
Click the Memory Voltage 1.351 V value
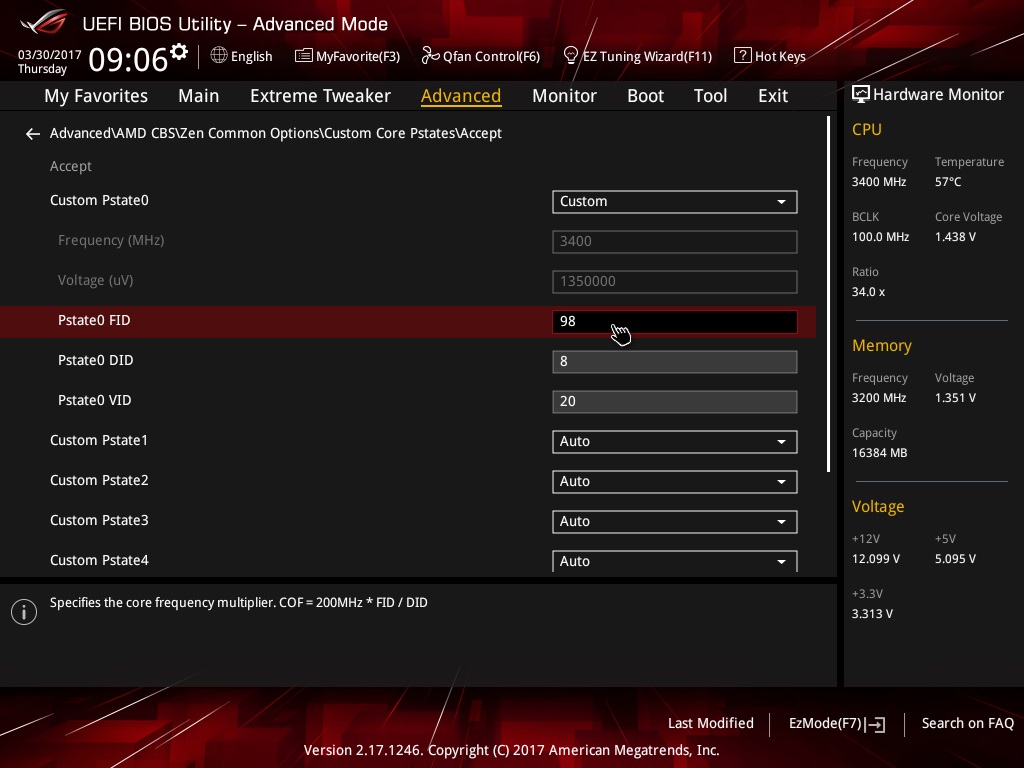click(955, 398)
